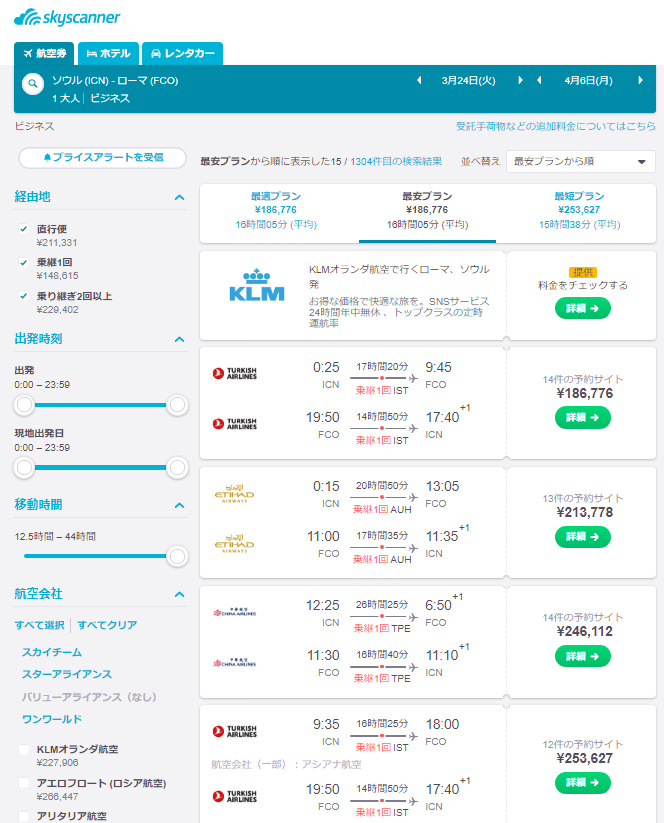The image size is (664, 823).
Task: Collapse the 経由地 section
Action: click(179, 197)
